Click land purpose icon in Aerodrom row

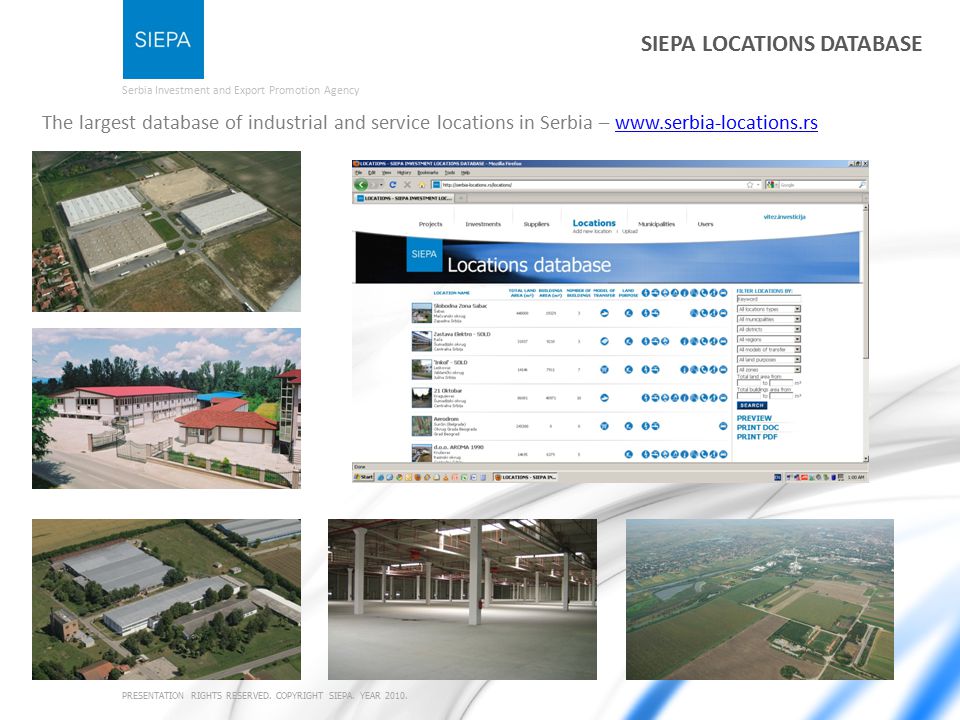point(628,426)
